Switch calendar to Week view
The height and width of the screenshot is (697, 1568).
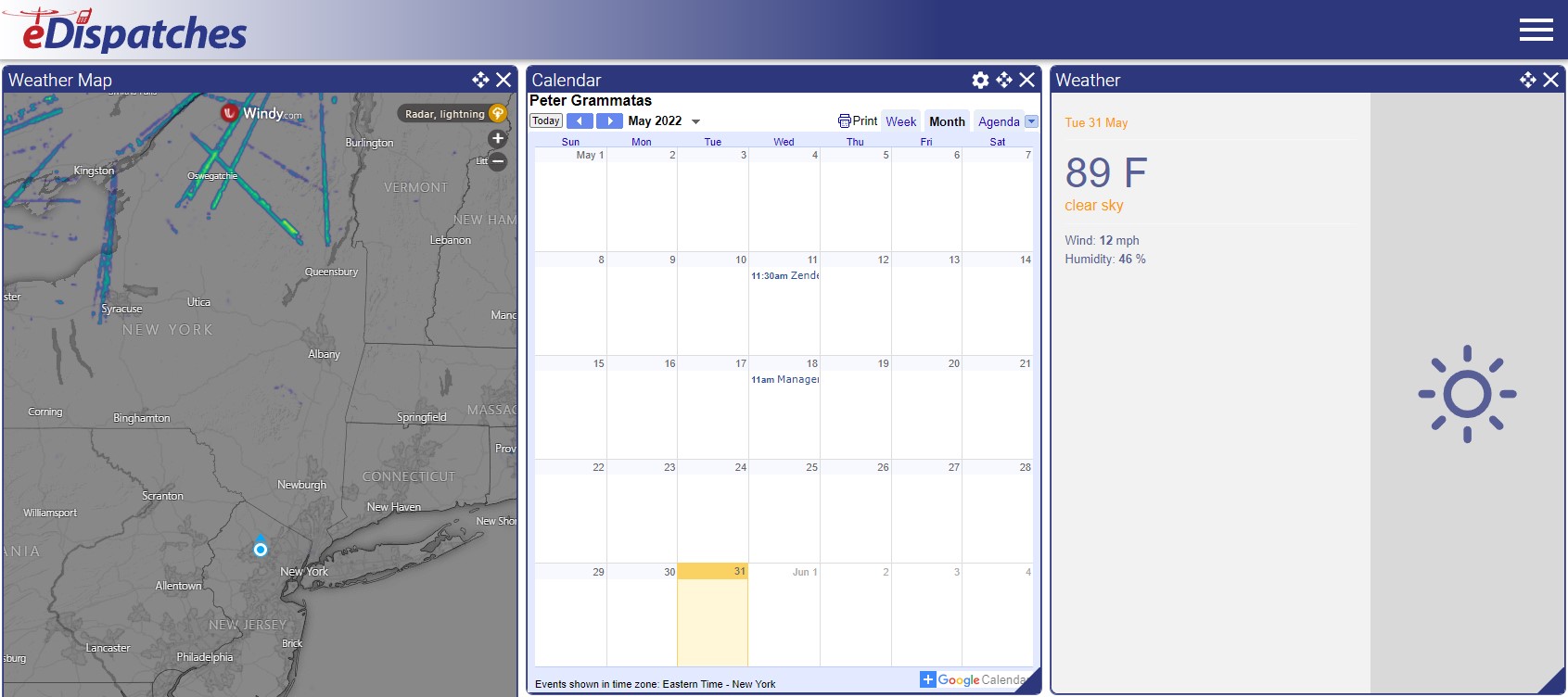(900, 121)
